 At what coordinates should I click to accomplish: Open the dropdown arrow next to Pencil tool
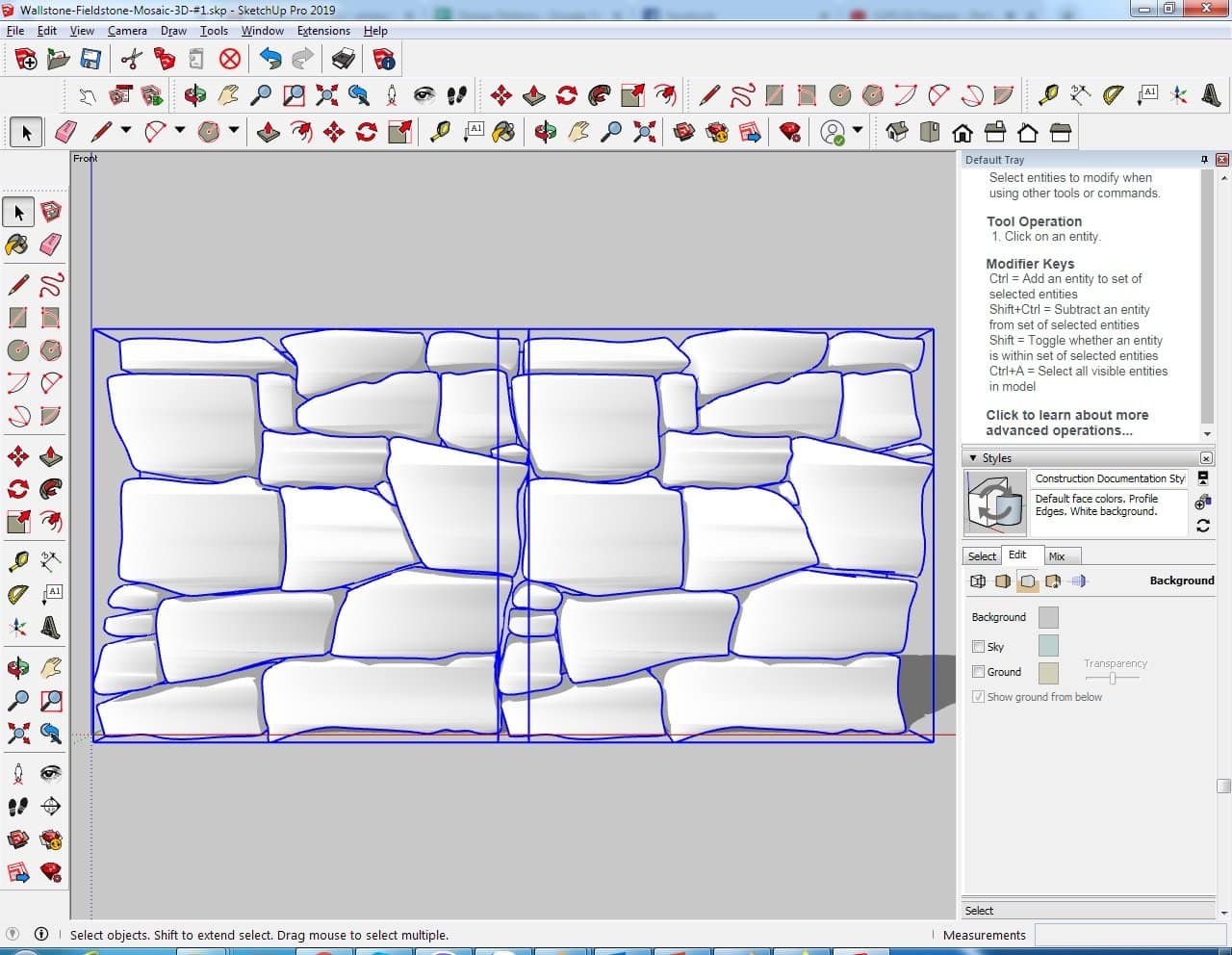tap(125, 131)
